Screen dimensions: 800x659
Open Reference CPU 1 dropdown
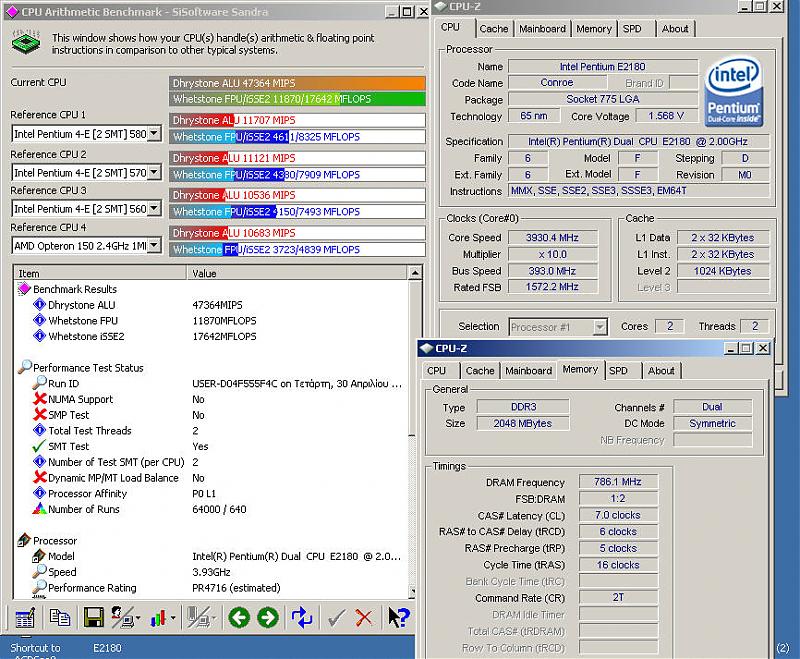(x=154, y=134)
